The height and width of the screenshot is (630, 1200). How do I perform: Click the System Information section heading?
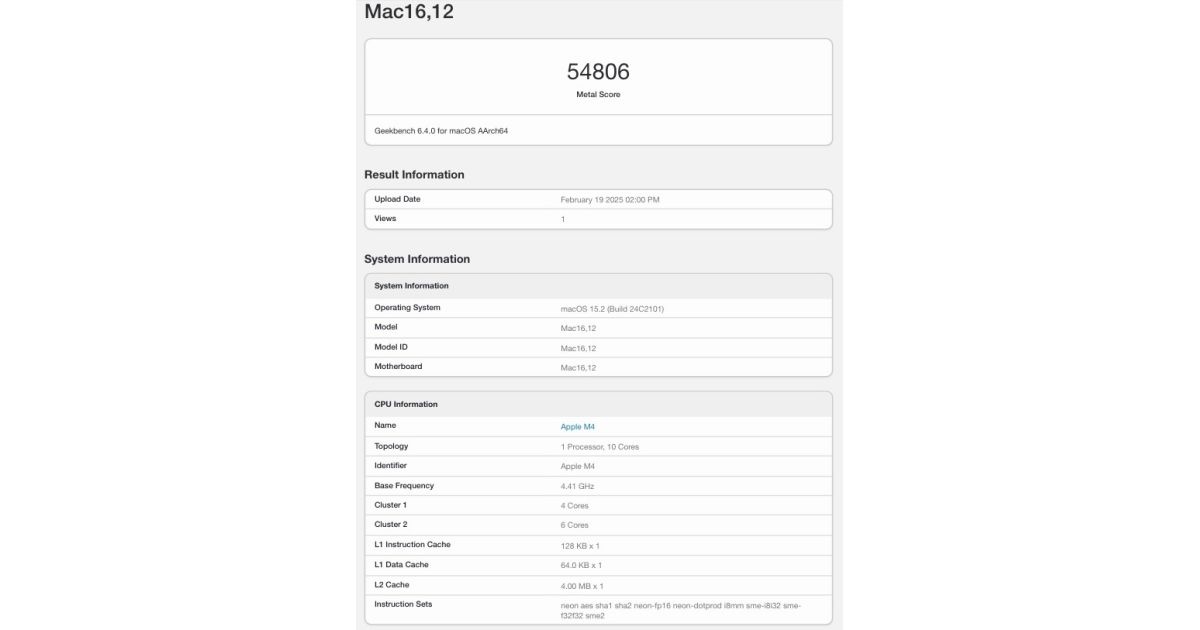[417, 259]
